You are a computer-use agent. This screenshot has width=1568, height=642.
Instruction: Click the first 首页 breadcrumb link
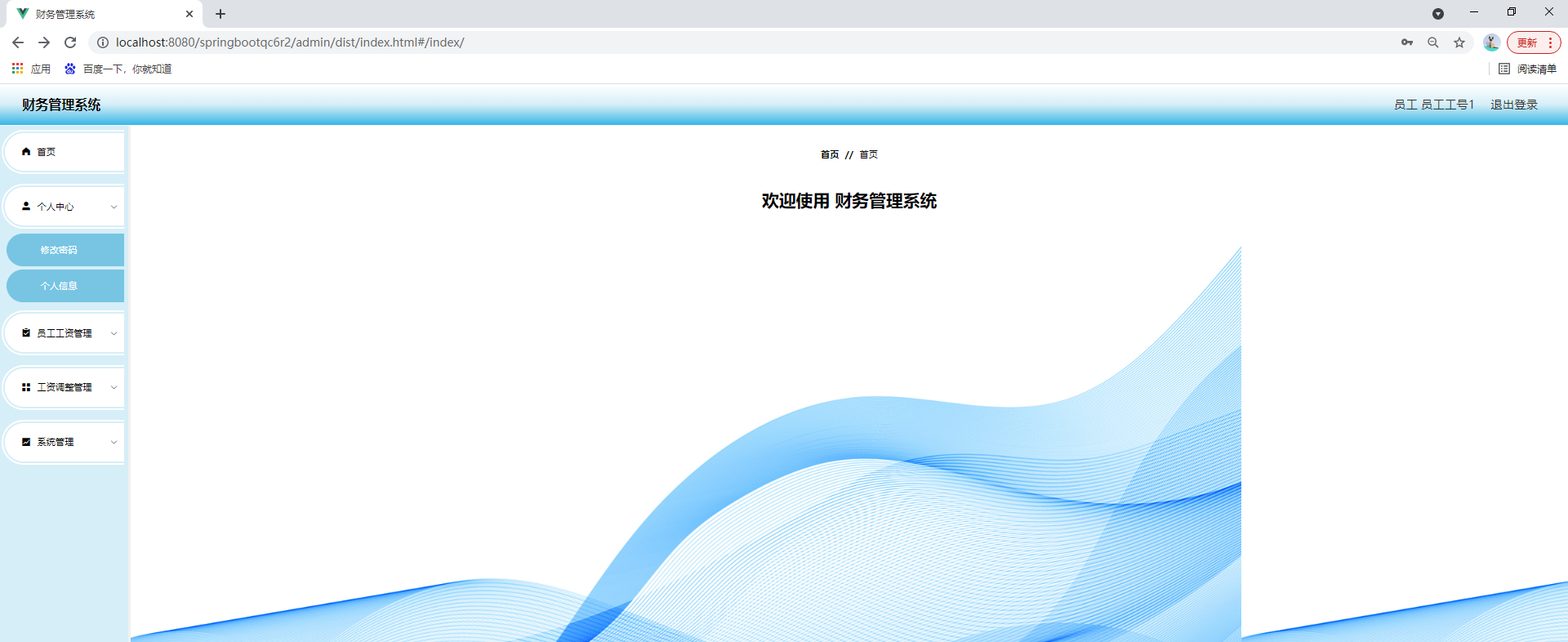click(830, 154)
